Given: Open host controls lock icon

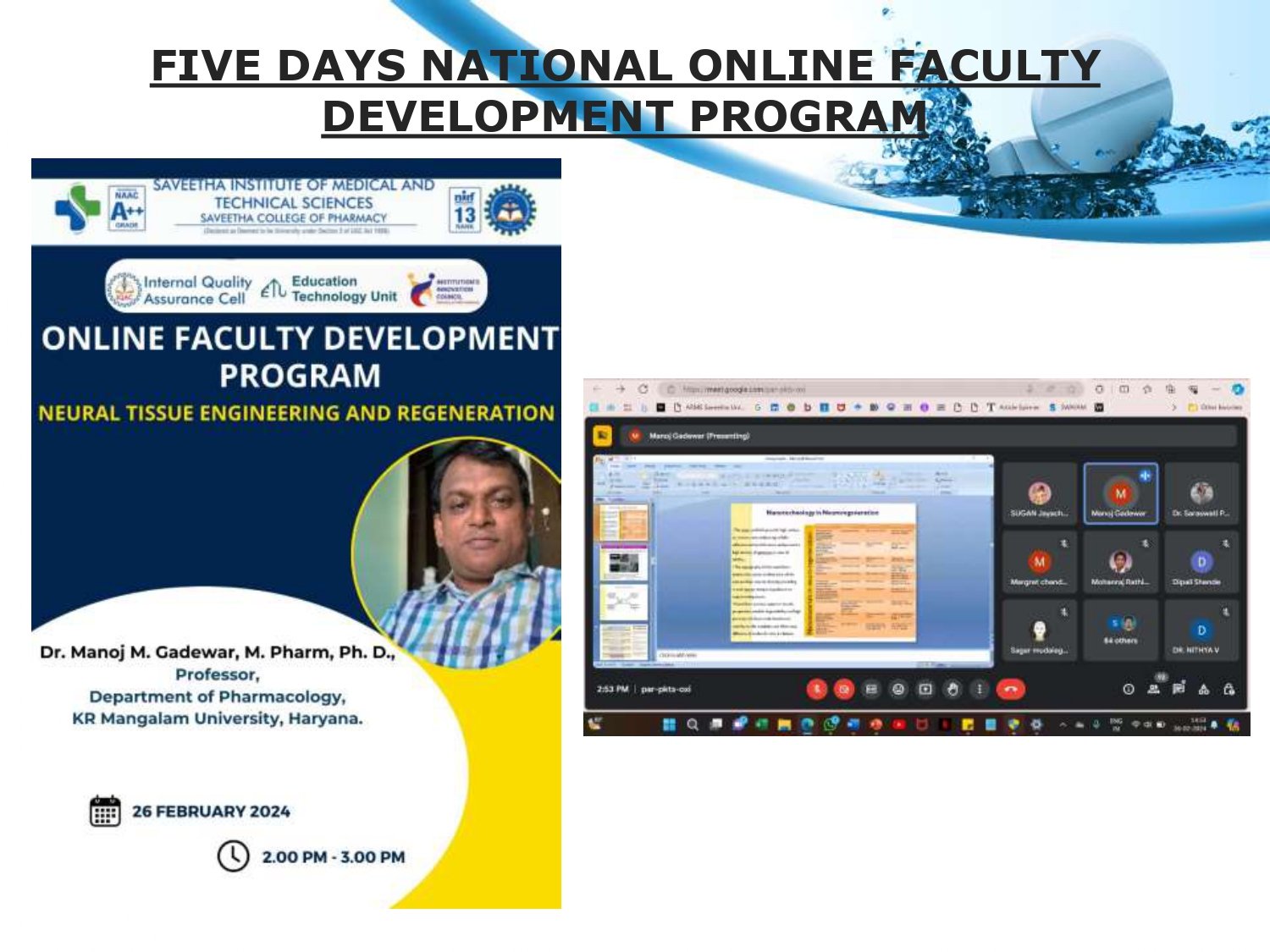Looking at the screenshot, I should tap(1229, 690).
